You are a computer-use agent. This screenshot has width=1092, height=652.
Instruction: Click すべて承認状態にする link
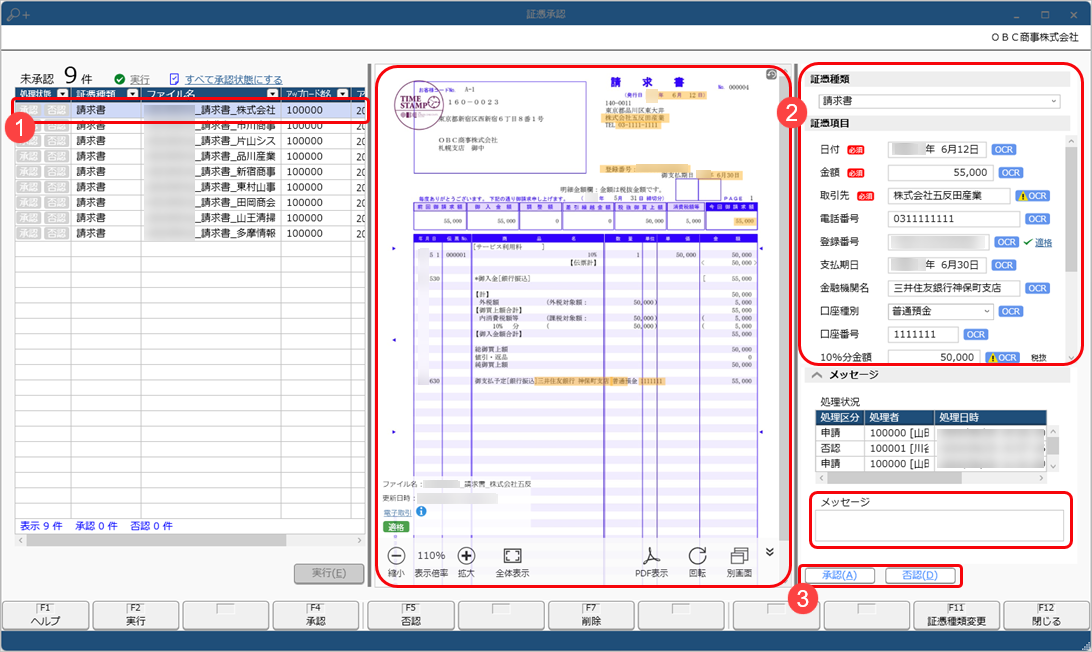pos(233,79)
